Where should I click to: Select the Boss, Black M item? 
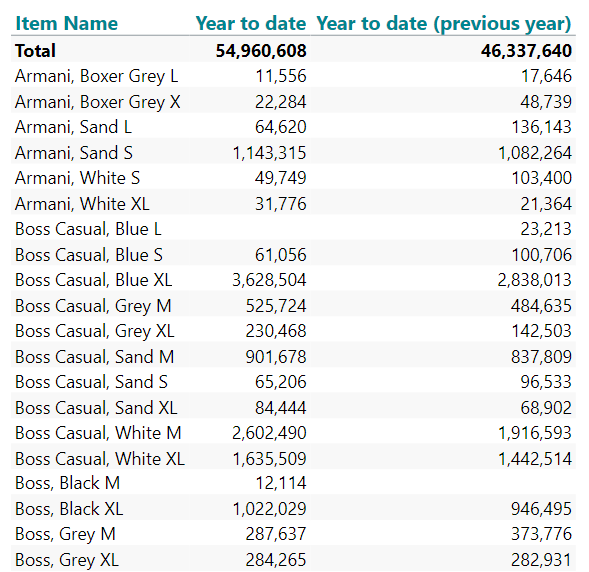coord(68,483)
